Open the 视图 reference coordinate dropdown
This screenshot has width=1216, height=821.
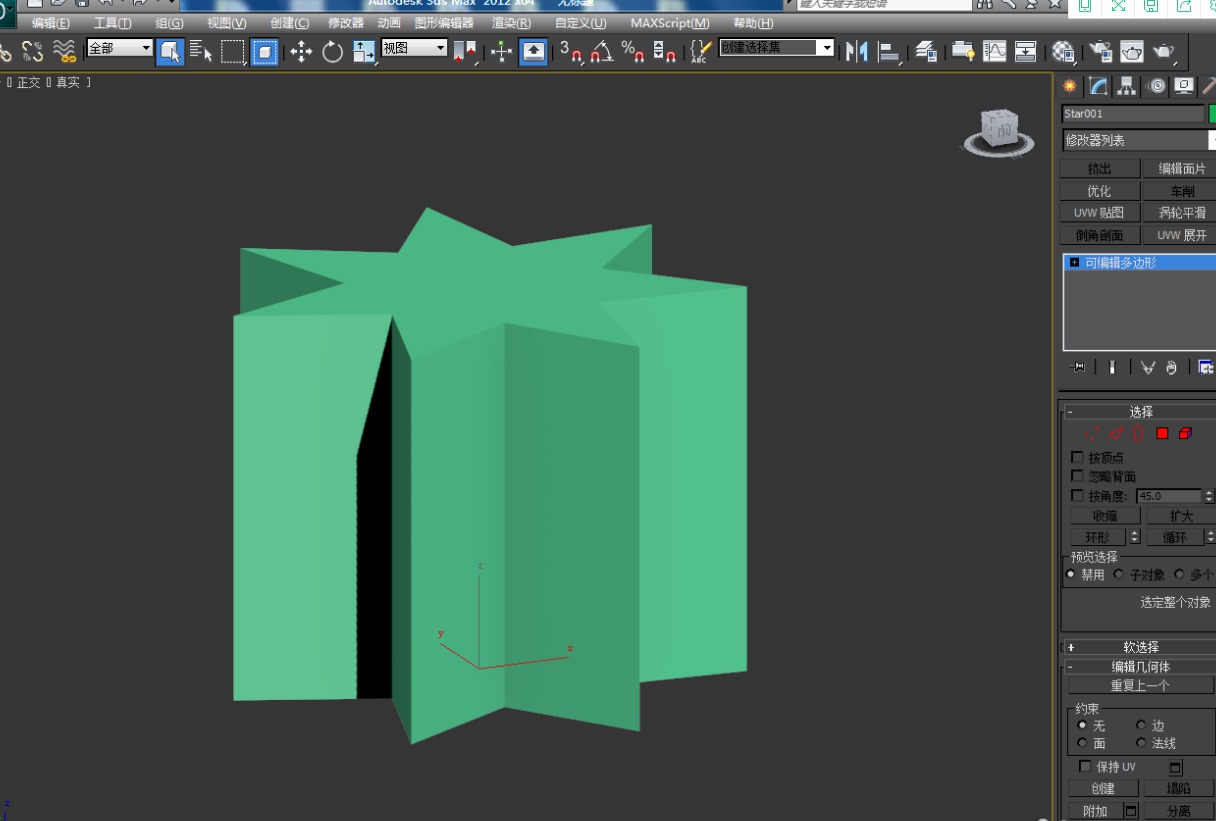click(x=414, y=48)
